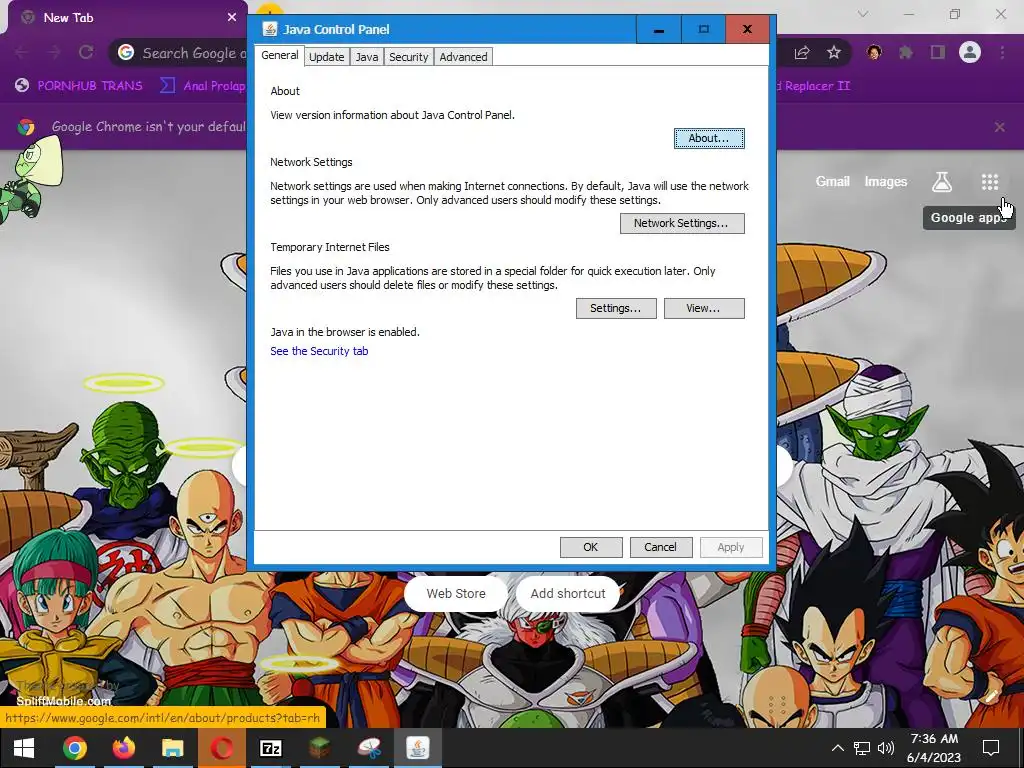Open network status tray icon
Image resolution: width=1024 pixels, height=768 pixels.
(x=862, y=748)
